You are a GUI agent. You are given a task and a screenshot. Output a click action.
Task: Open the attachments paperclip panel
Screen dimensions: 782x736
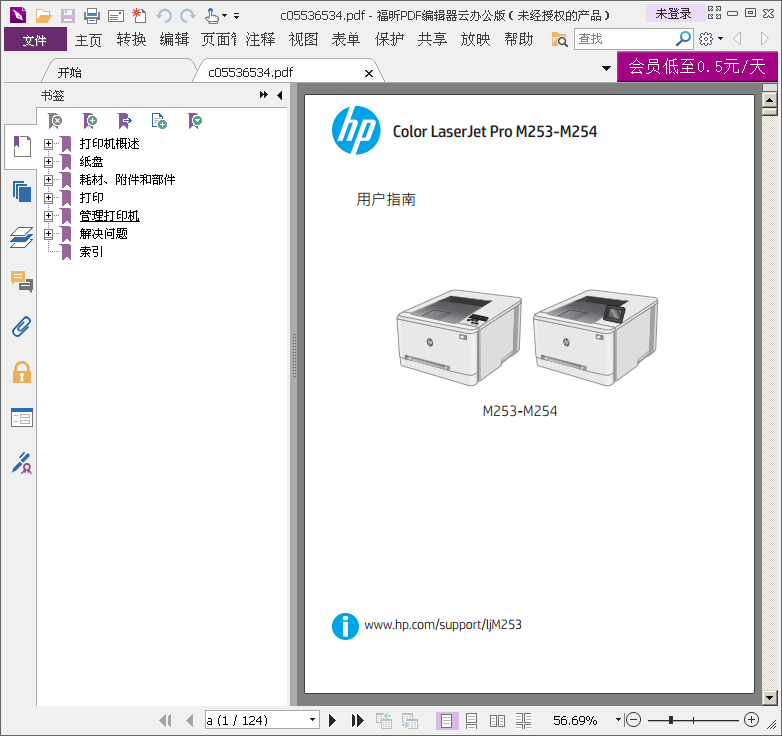21,327
